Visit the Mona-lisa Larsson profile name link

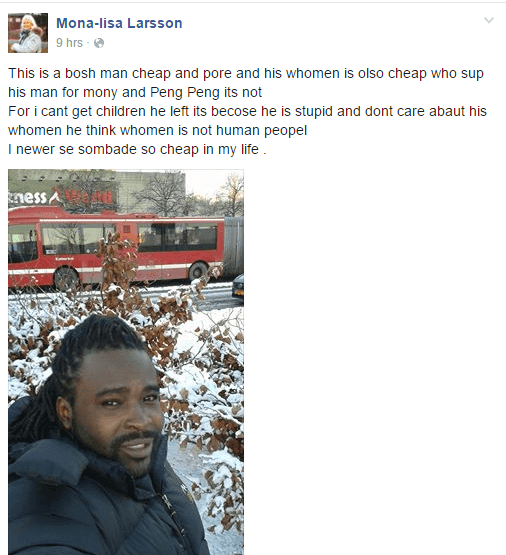tap(119, 23)
